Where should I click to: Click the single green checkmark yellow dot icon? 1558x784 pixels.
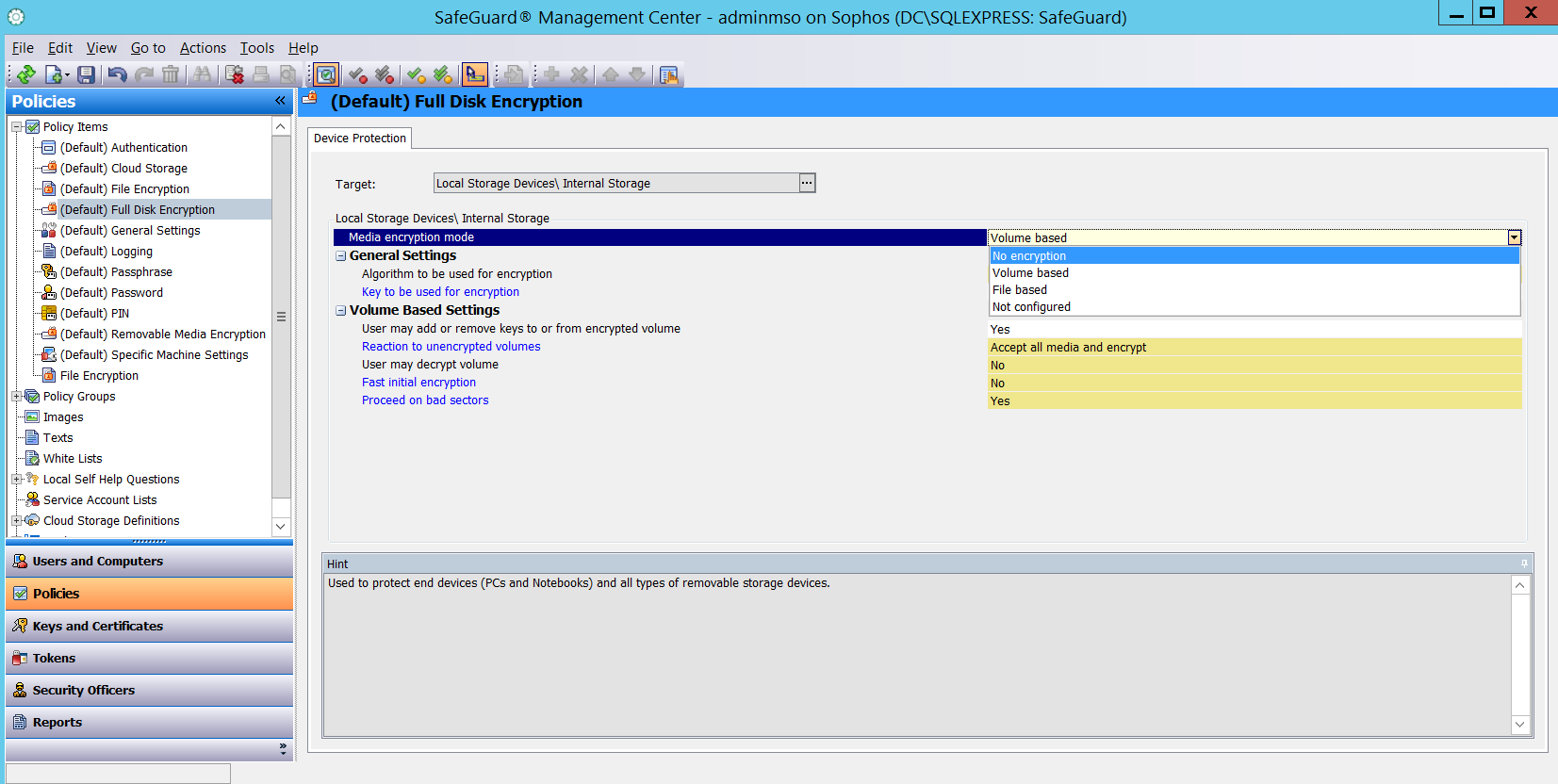(x=416, y=74)
